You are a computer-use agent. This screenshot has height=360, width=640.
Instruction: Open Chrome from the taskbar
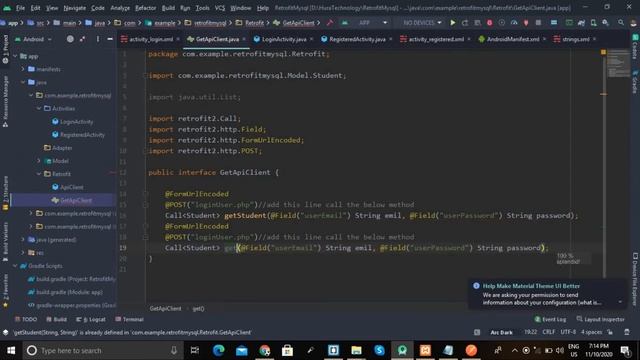pos(264,350)
